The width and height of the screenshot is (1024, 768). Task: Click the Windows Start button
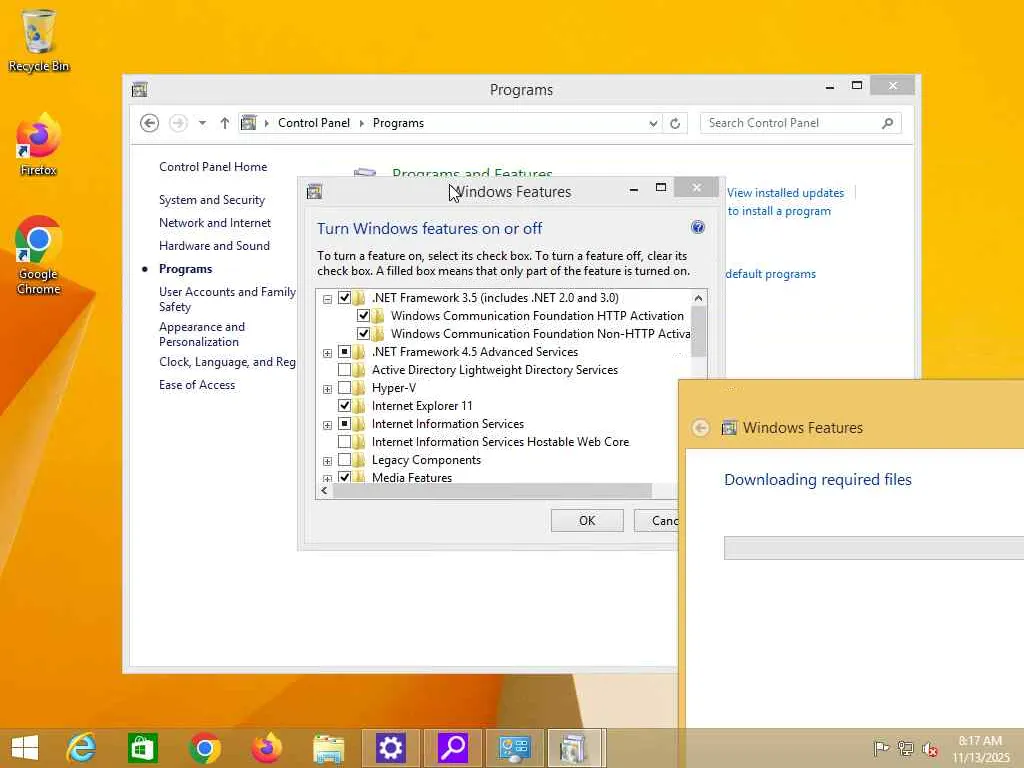click(x=25, y=748)
